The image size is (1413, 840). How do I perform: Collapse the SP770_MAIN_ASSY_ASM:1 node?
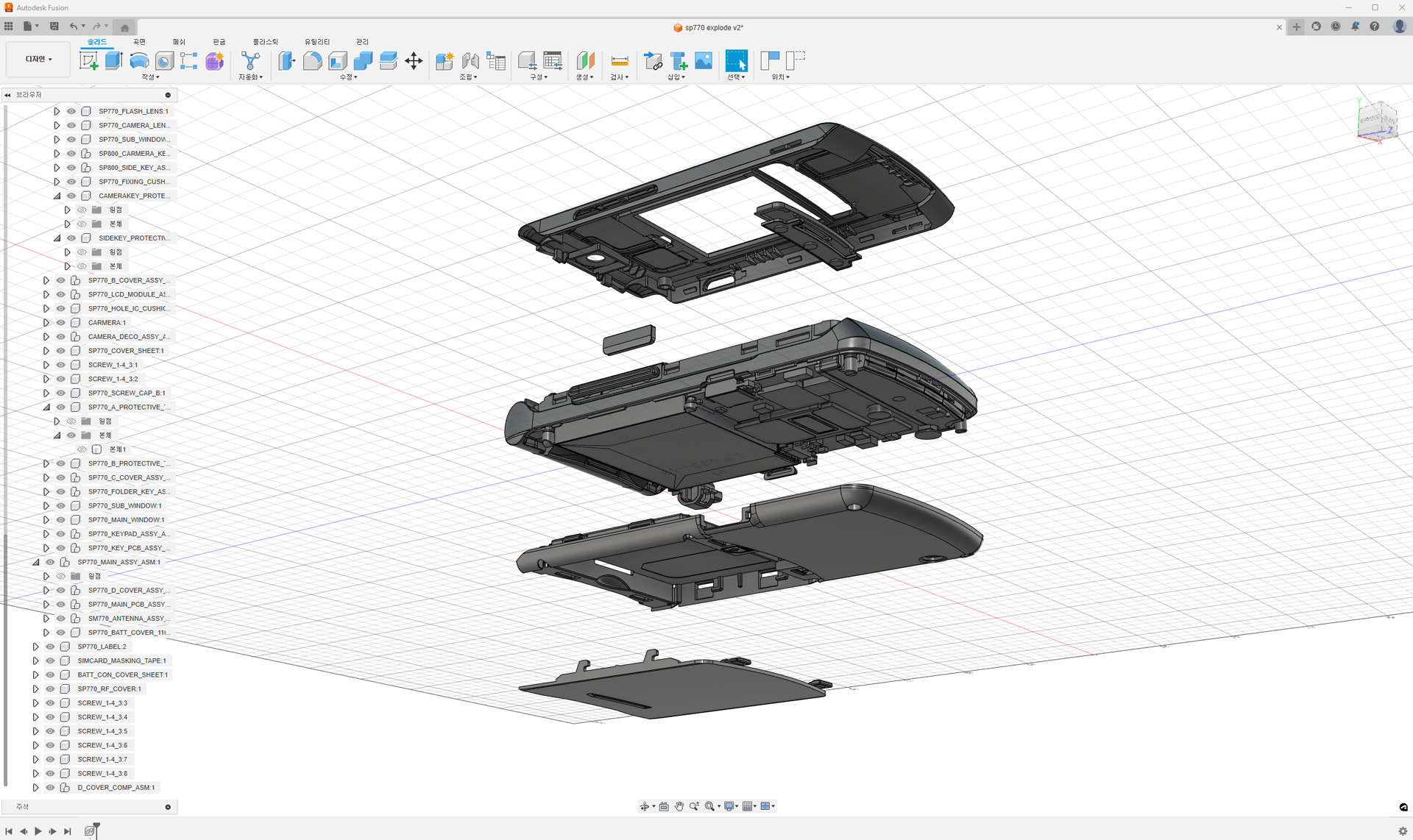point(36,562)
